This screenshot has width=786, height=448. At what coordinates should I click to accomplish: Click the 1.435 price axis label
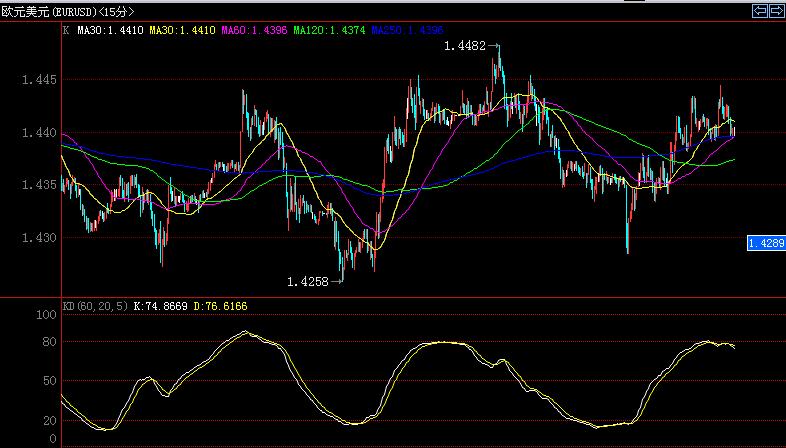click(39, 185)
